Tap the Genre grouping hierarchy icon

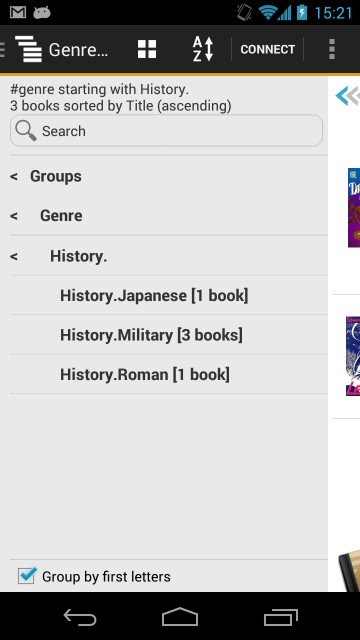(x=28, y=49)
